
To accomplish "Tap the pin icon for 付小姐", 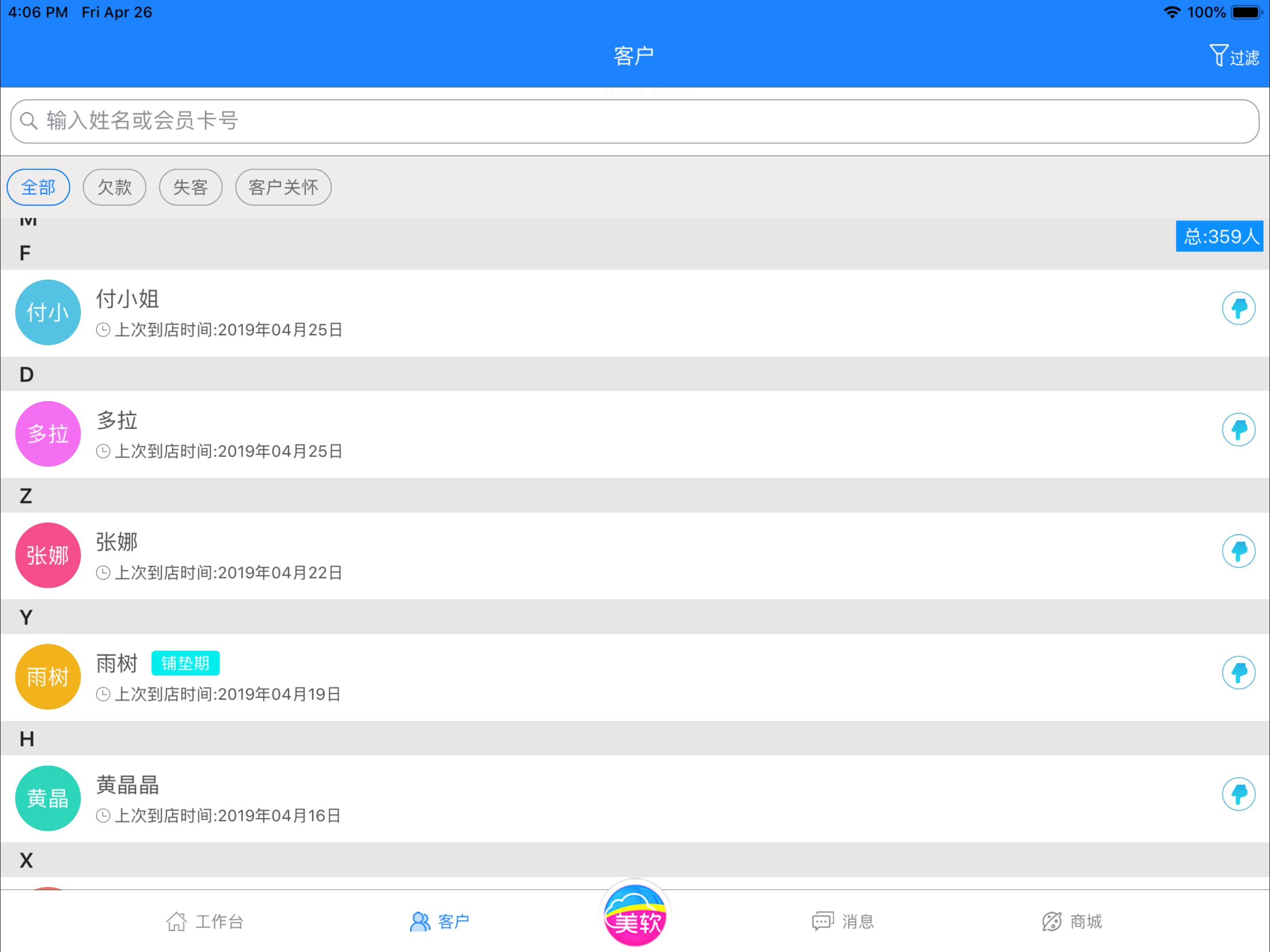I will pyautogui.click(x=1238, y=308).
